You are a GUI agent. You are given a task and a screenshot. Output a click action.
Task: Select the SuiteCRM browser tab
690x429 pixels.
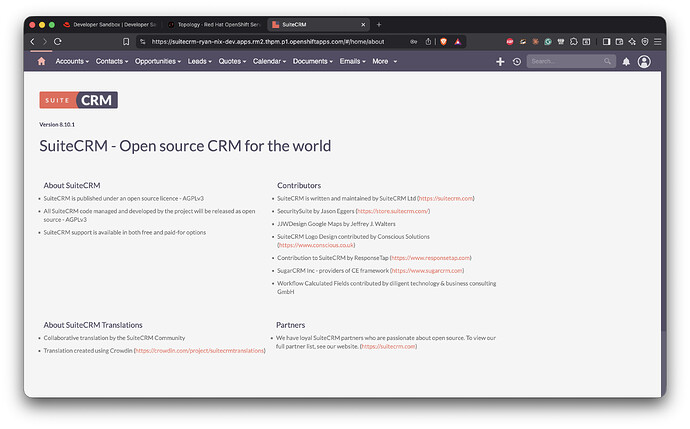[319, 25]
